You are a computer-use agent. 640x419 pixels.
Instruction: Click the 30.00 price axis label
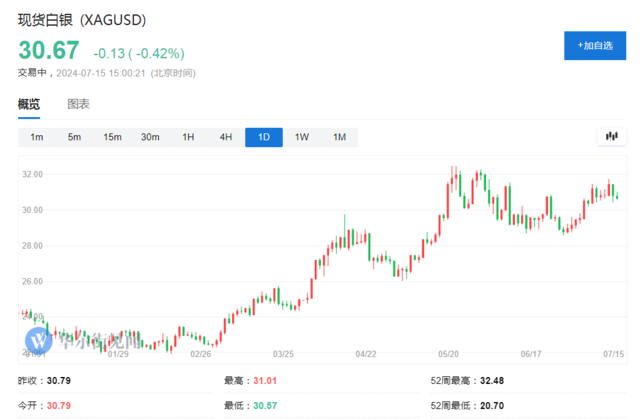32,210
